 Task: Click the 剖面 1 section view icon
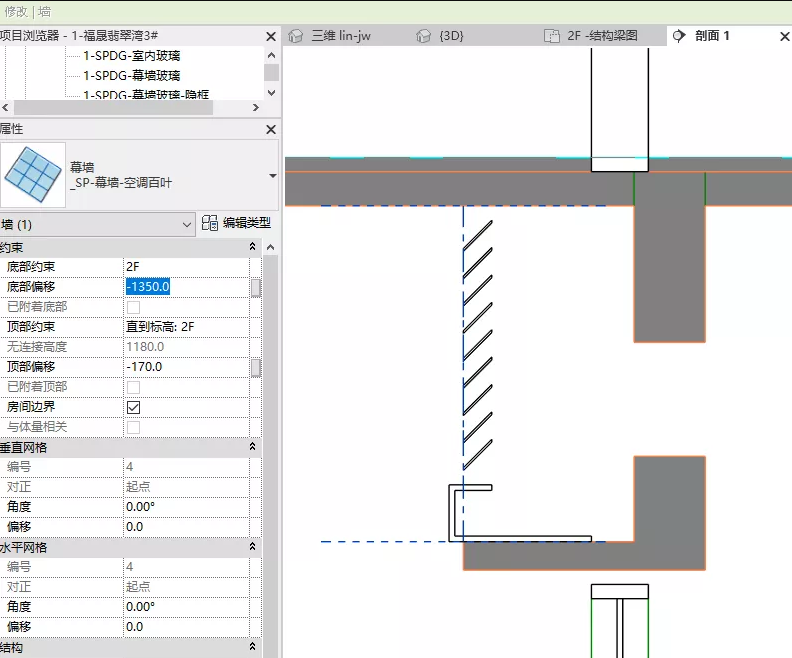pyautogui.click(x=679, y=36)
